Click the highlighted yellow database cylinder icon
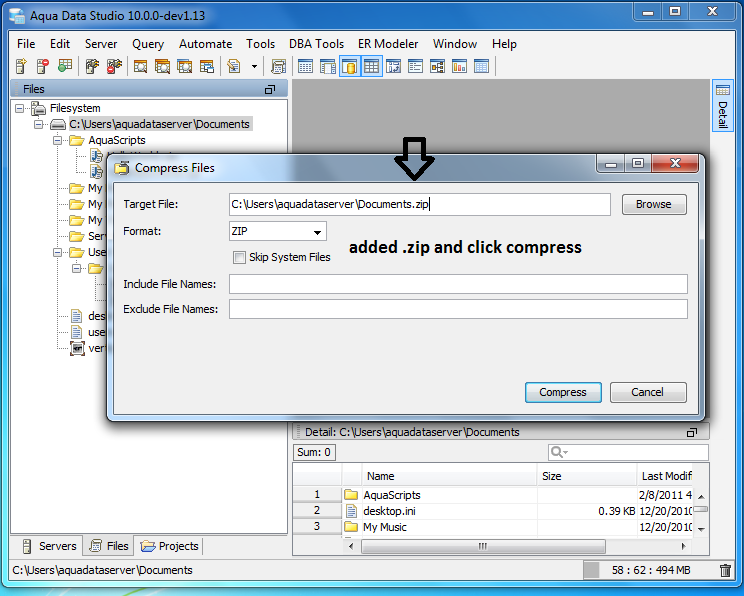The height and width of the screenshot is (596, 744). coord(350,66)
